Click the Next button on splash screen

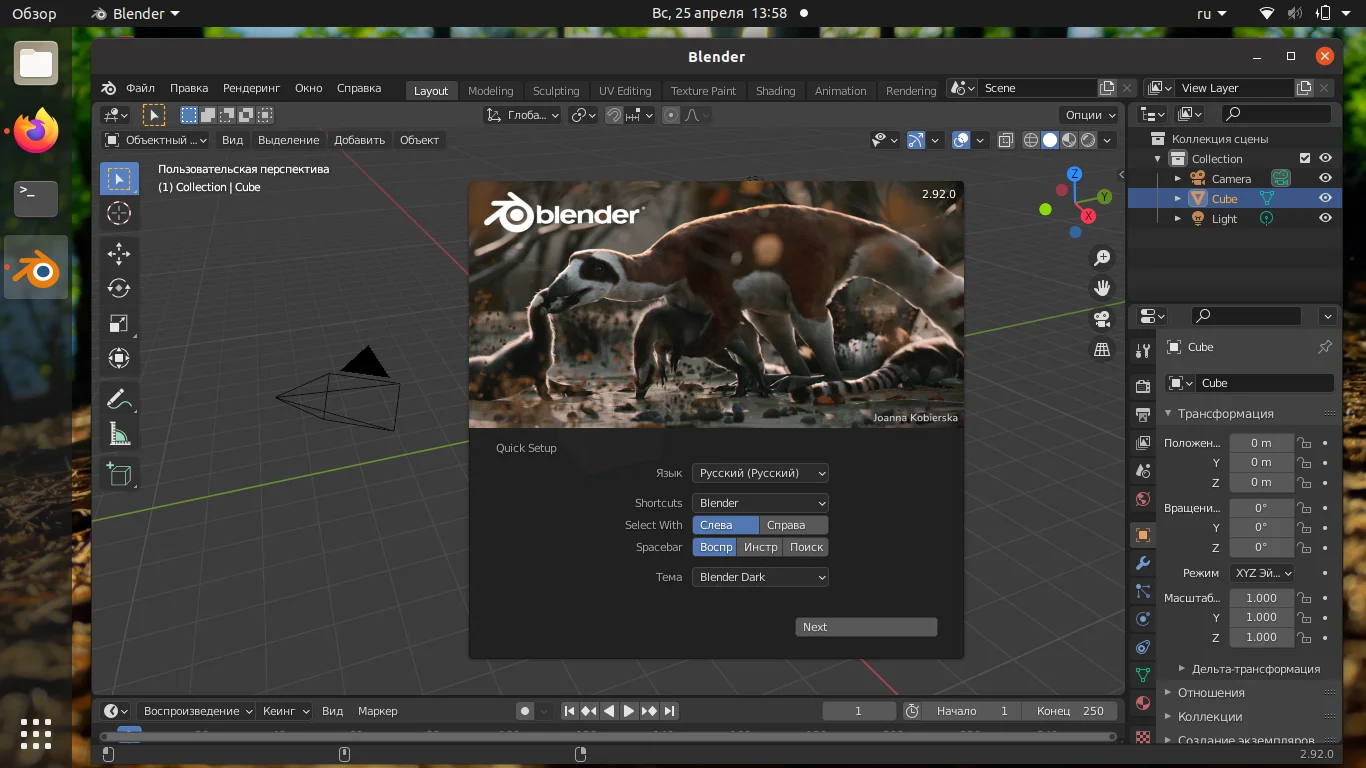[x=866, y=627]
